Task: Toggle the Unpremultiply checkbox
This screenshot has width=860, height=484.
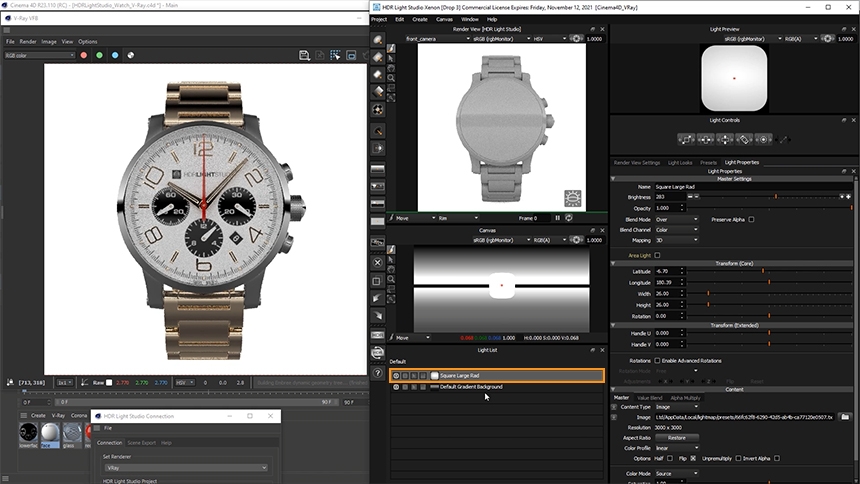Action: pos(738,458)
